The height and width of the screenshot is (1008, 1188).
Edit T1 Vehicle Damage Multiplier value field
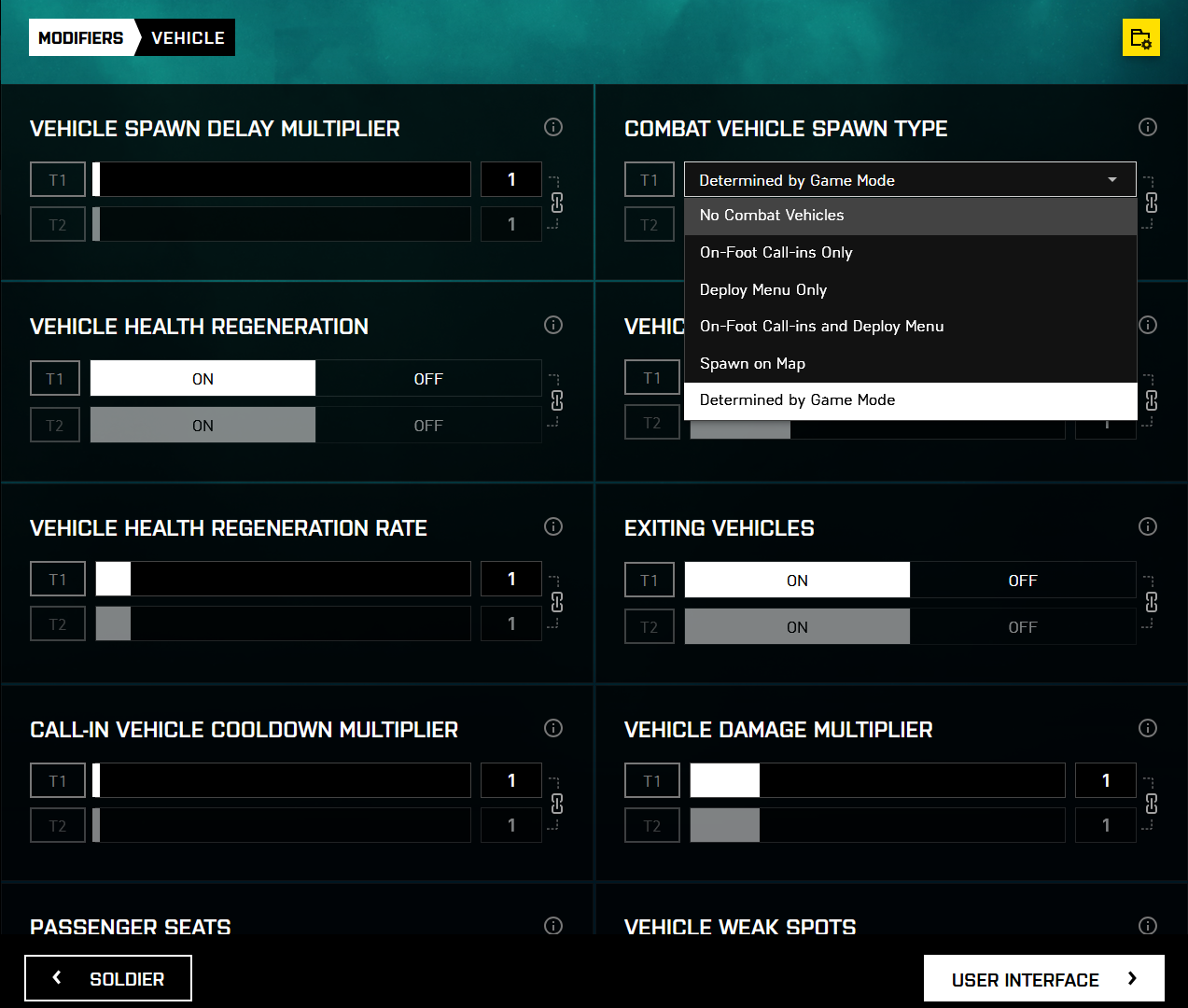click(x=1106, y=780)
